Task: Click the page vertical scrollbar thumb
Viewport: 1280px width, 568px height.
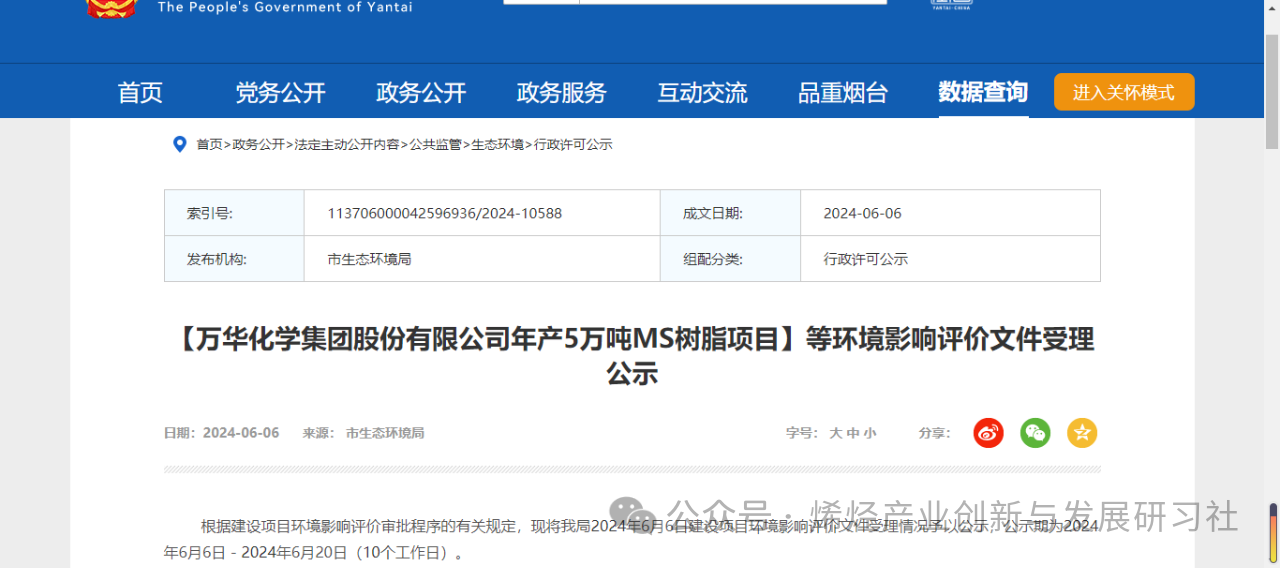Action: tap(1272, 90)
